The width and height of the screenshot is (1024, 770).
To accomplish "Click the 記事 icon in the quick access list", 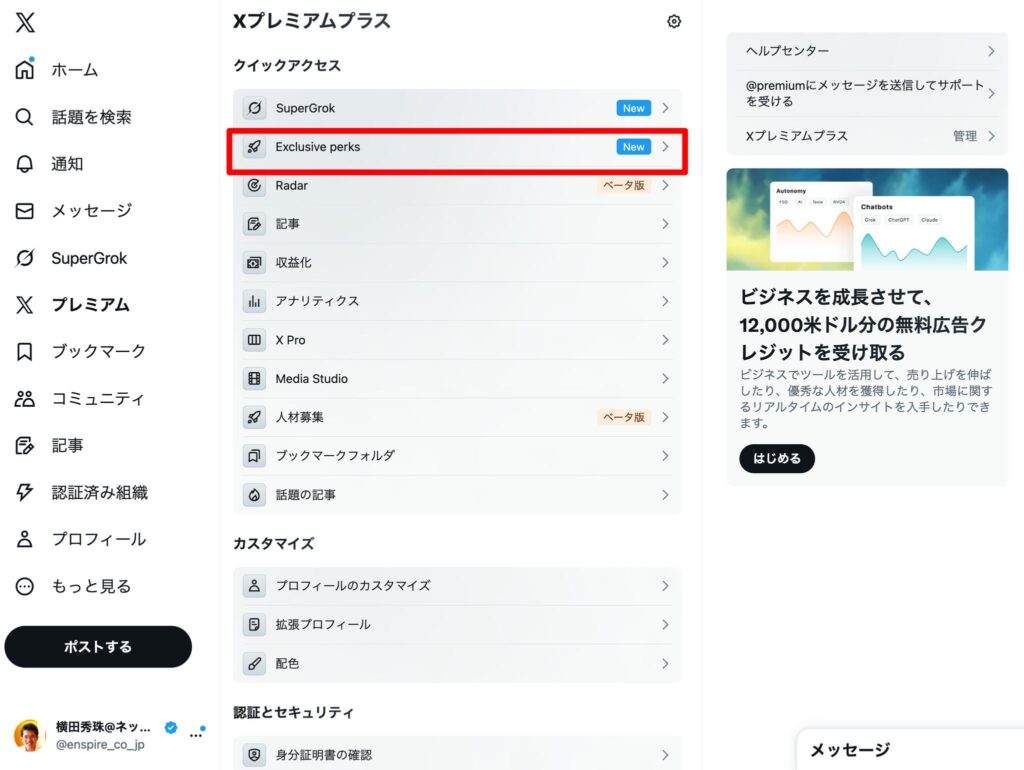I will 254,224.
